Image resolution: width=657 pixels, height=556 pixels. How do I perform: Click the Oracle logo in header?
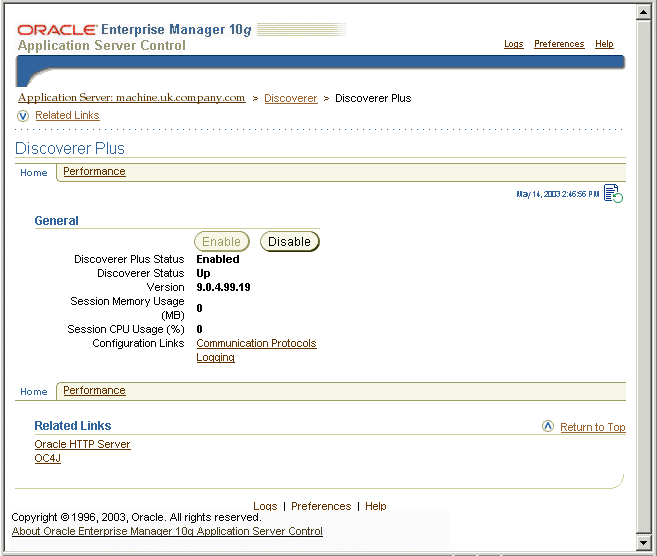click(x=57, y=30)
